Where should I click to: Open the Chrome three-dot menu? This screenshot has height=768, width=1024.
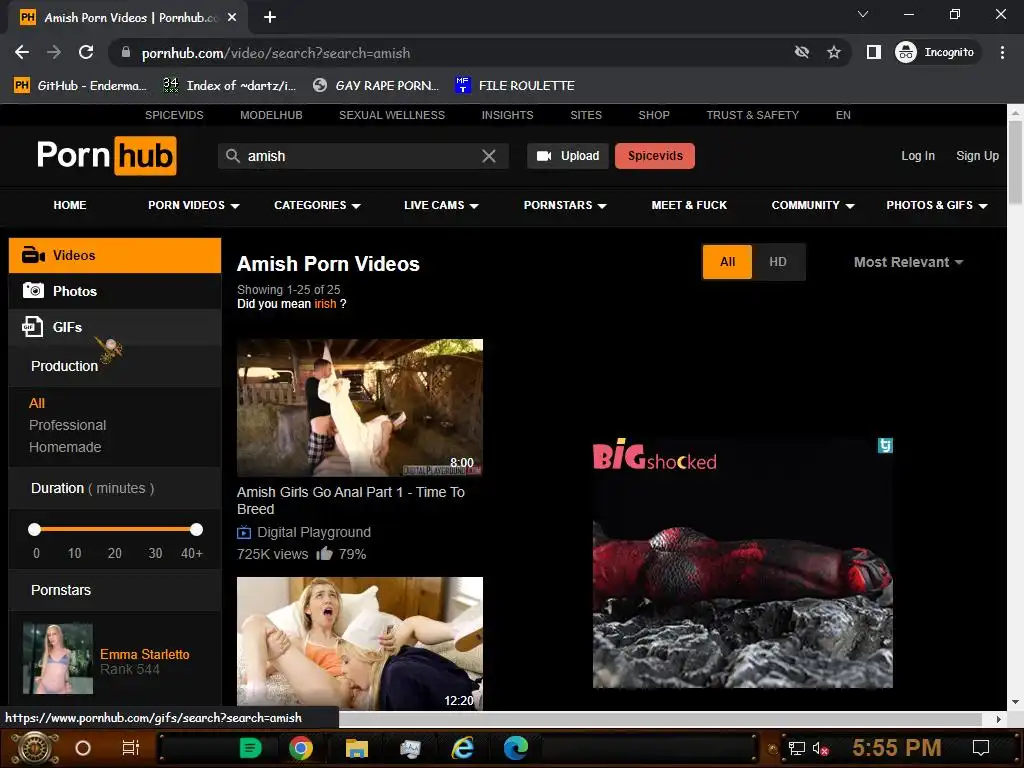tap(1002, 52)
